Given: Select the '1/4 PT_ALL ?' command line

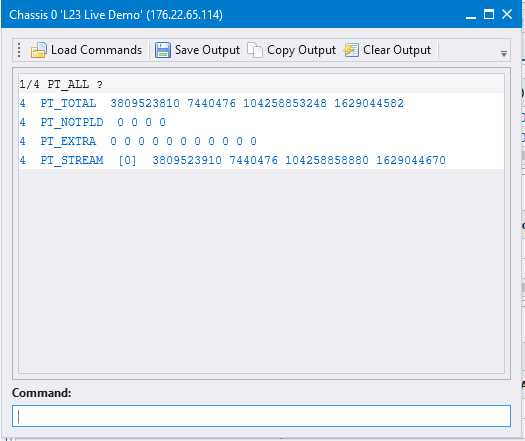Looking at the screenshot, I should point(61,84).
